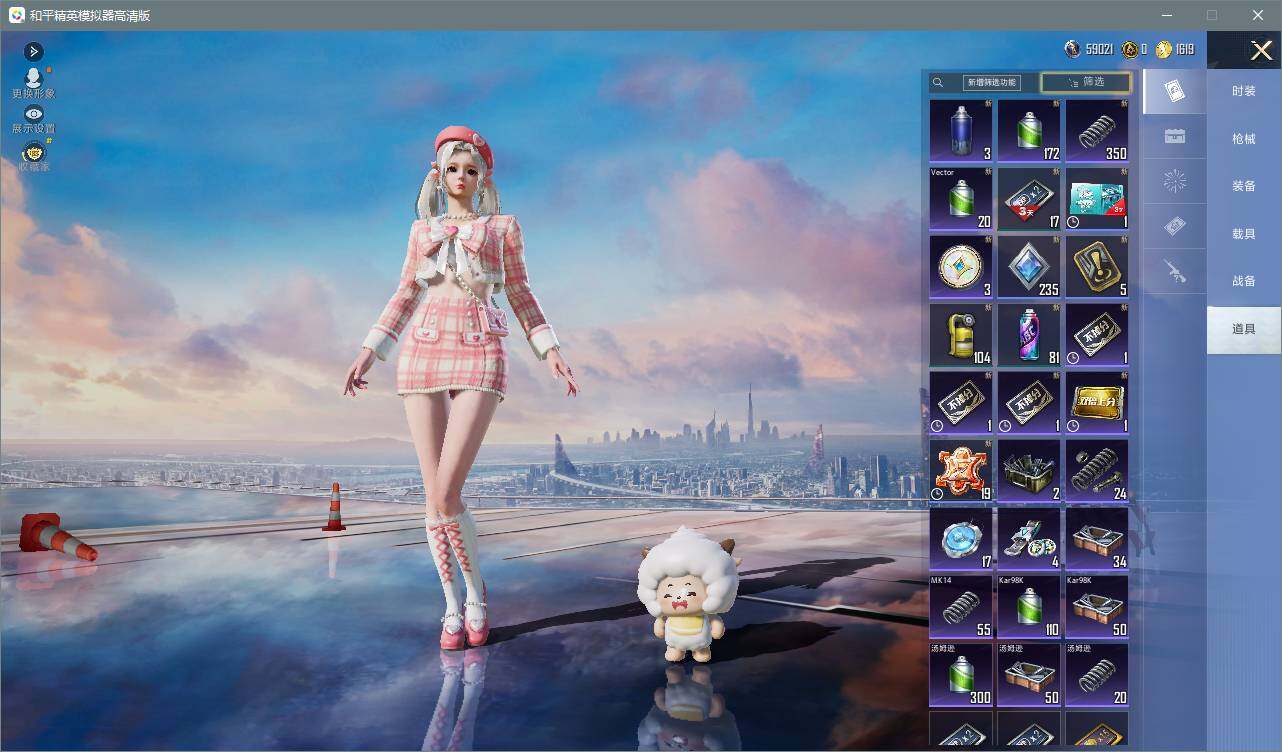Select the ticket sub-category icon

[1175, 227]
